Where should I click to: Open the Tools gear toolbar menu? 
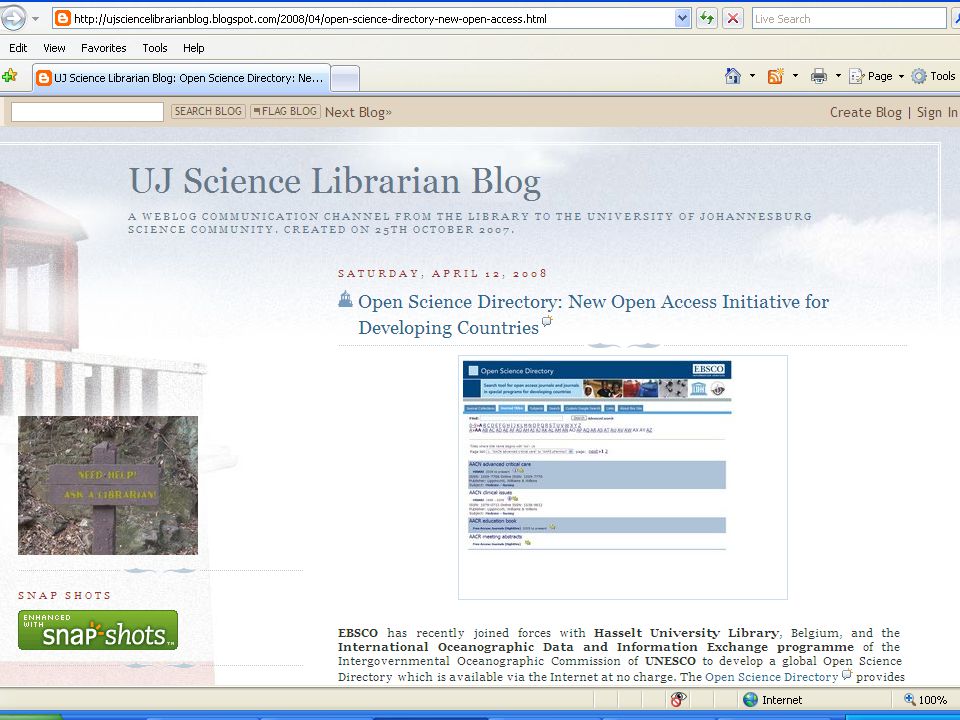click(x=934, y=76)
